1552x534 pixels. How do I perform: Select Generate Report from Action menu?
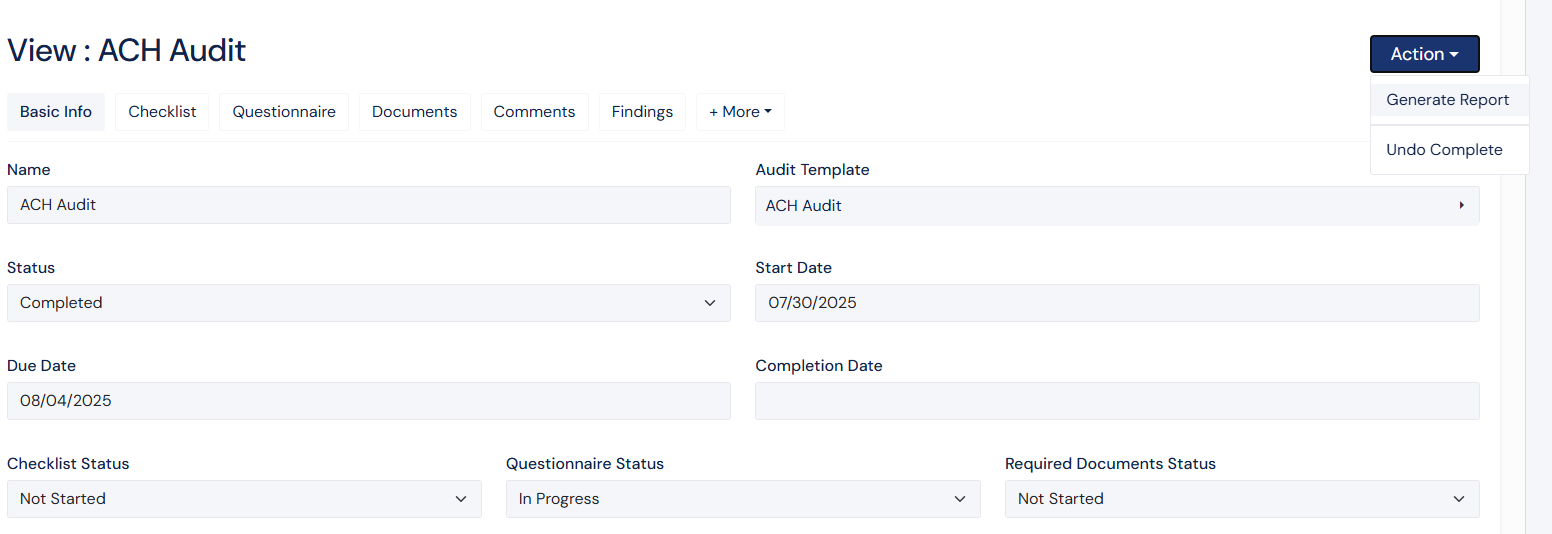tap(1447, 100)
